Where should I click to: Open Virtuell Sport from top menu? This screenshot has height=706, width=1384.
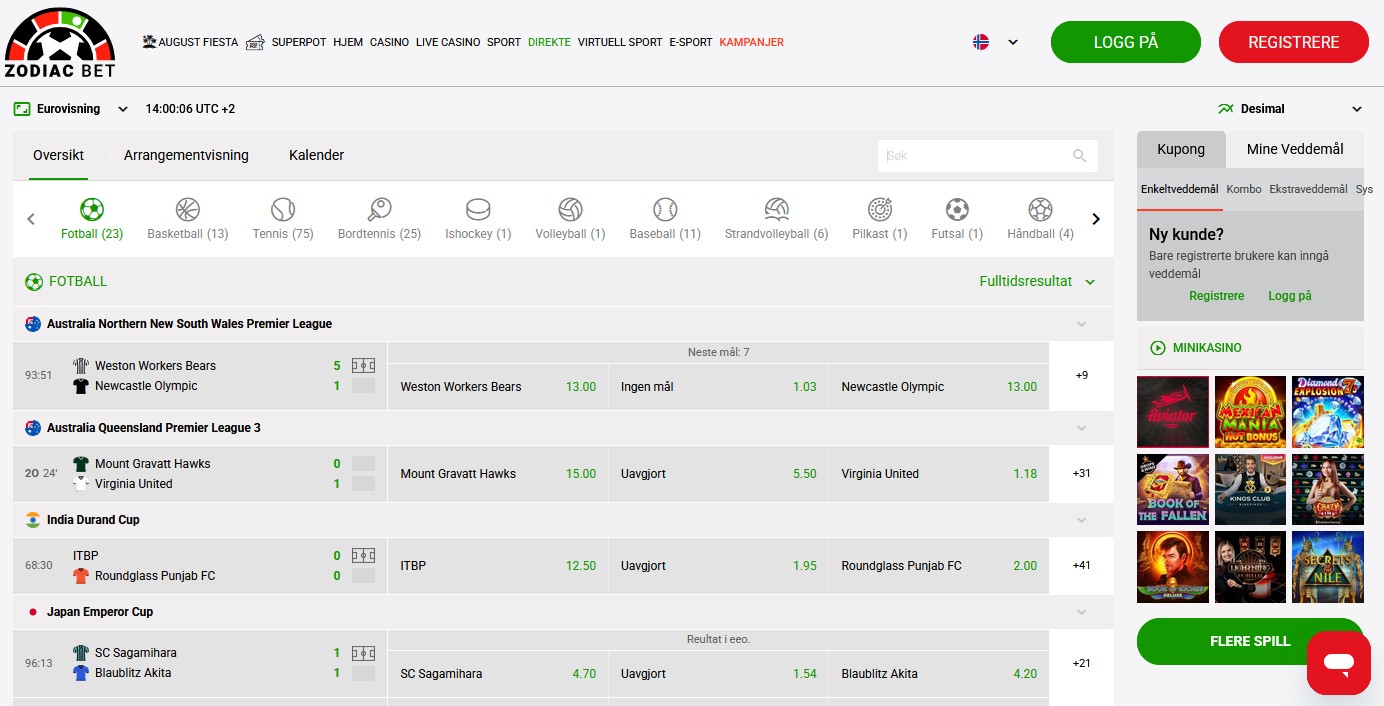pyautogui.click(x=620, y=42)
